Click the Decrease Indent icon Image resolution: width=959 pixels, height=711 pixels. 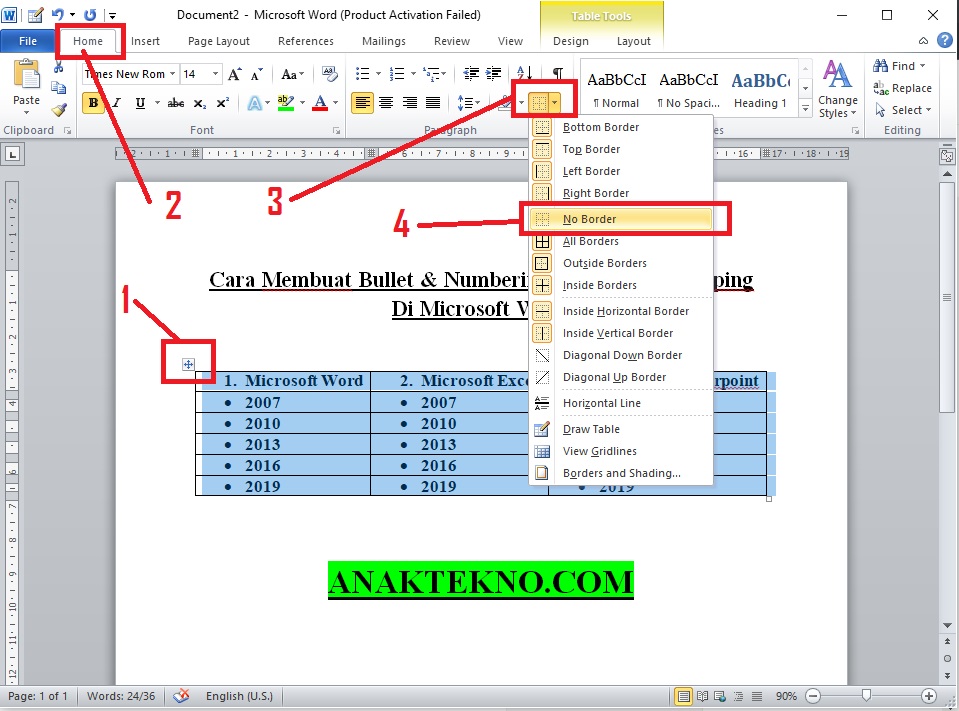point(471,74)
